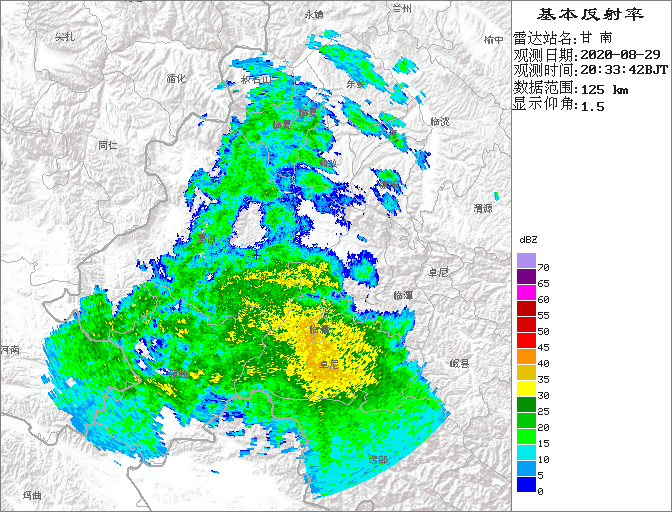Click the observation time 20:33:42BJT
The image size is (672, 512).
tap(624, 71)
